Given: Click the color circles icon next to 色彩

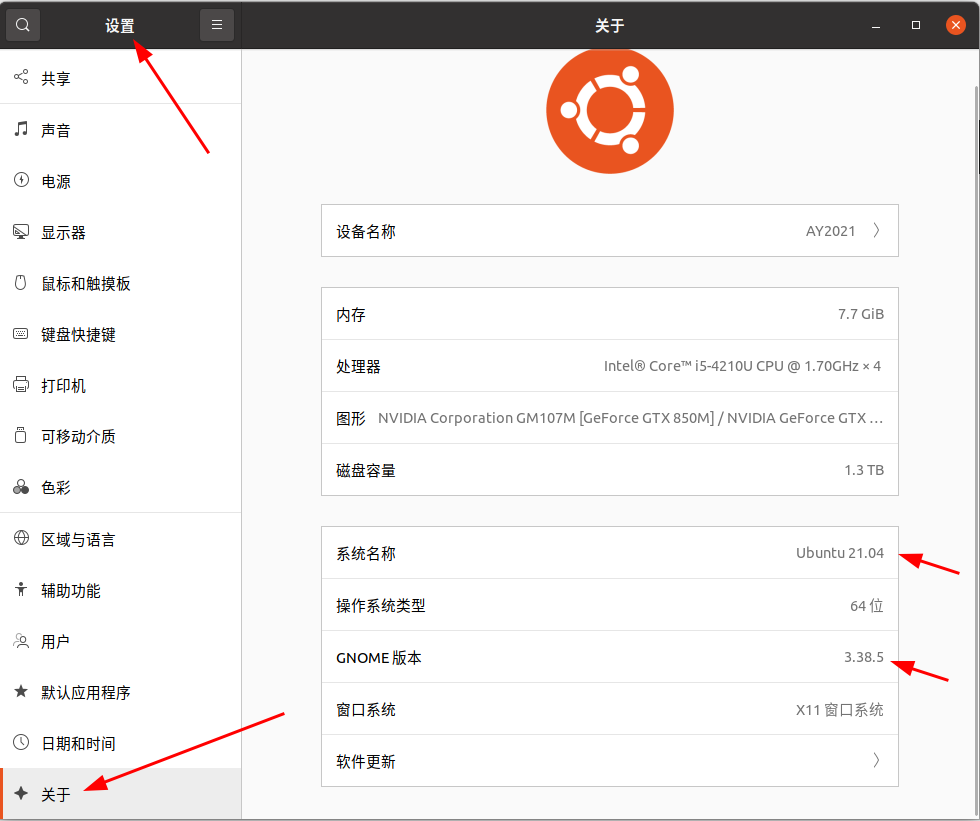Looking at the screenshot, I should [x=21, y=487].
